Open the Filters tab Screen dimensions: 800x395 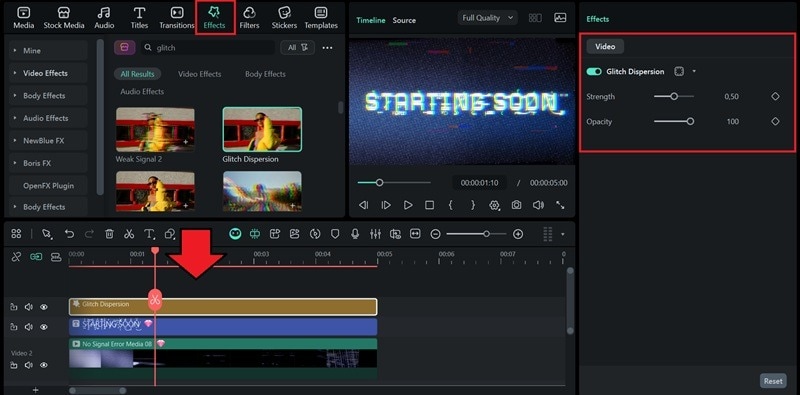(x=249, y=18)
